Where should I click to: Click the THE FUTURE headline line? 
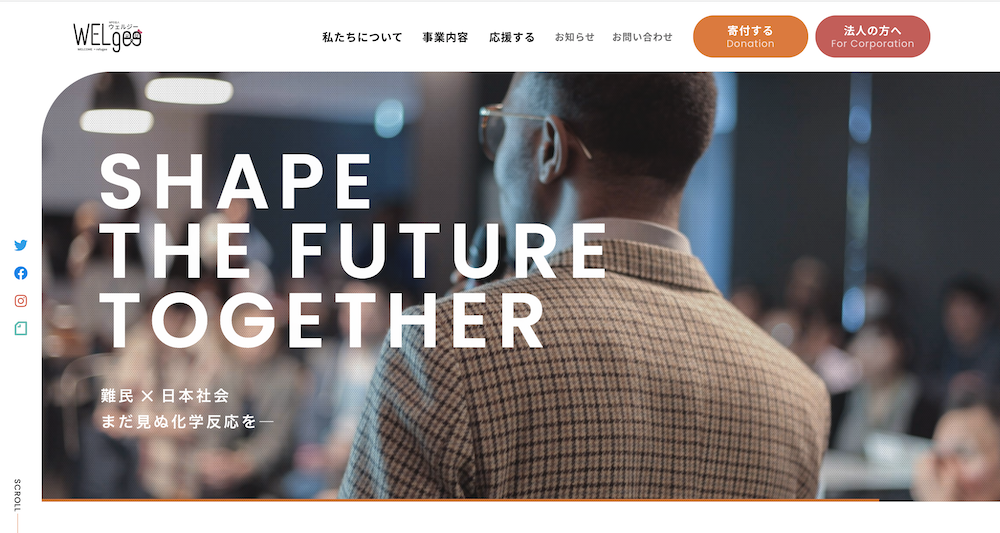[353, 251]
